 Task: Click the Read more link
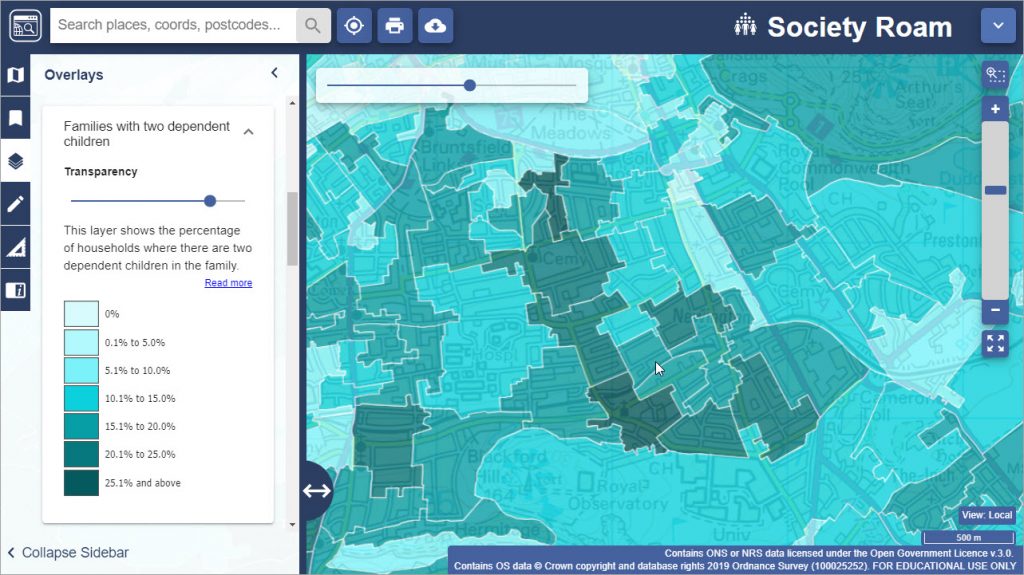click(228, 283)
